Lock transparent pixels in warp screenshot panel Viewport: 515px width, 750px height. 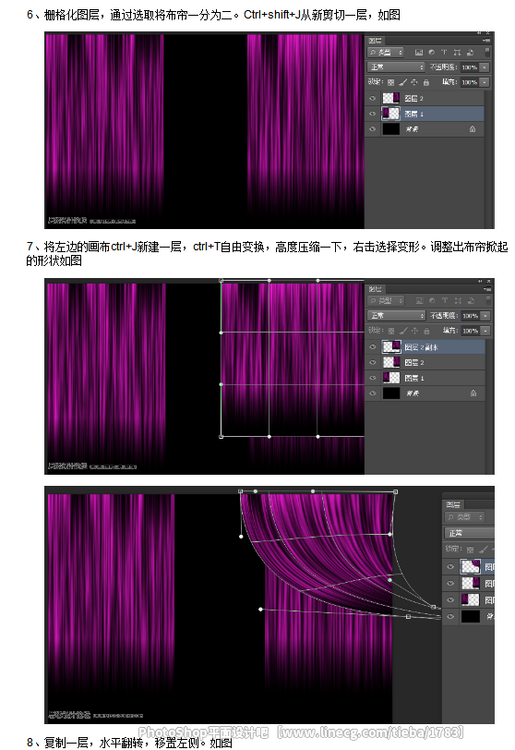tap(470, 550)
